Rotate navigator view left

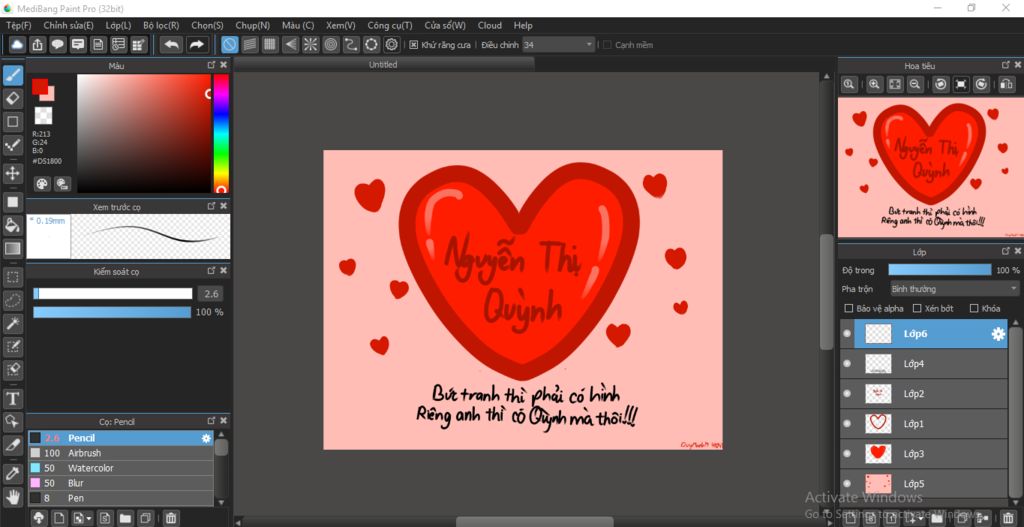tap(940, 84)
